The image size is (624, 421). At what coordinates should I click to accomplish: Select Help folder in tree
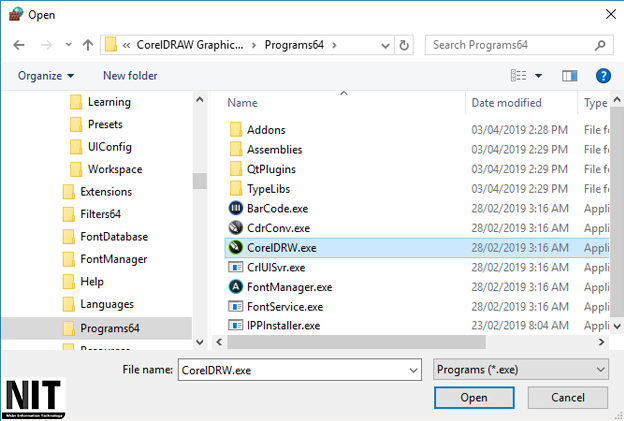83,281
